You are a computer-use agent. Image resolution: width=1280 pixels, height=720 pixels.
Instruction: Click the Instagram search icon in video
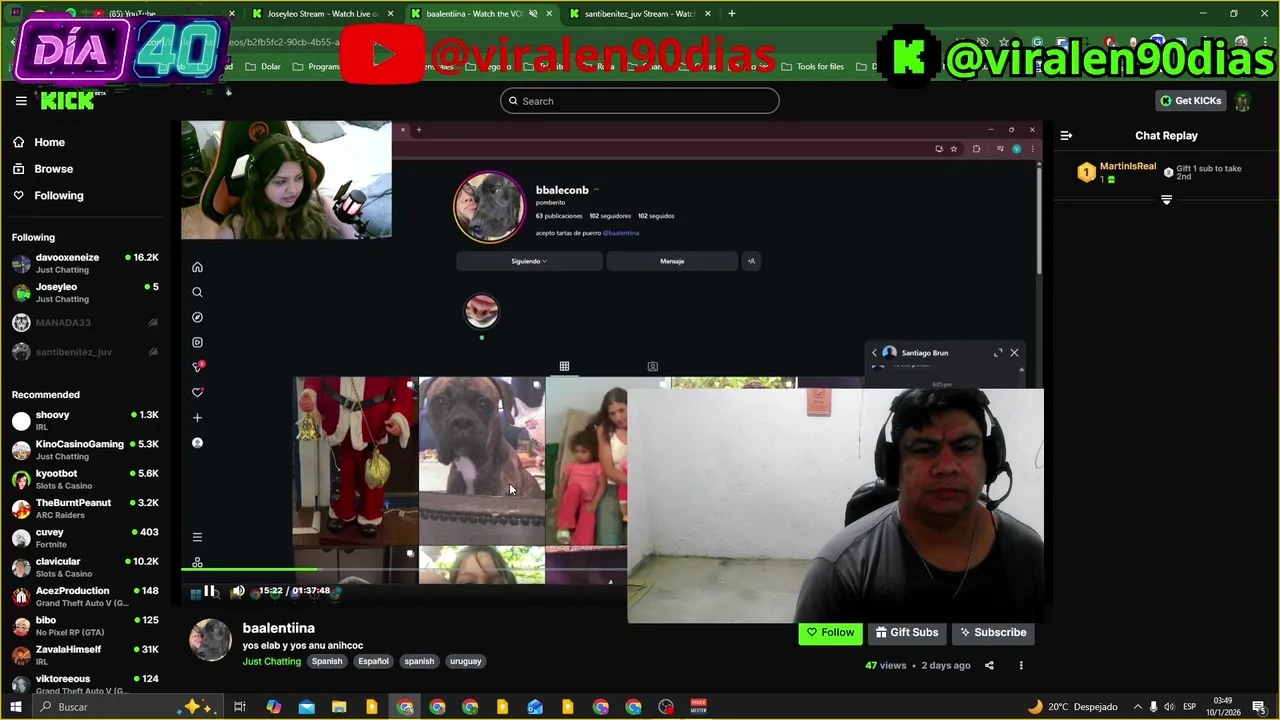[197, 292]
